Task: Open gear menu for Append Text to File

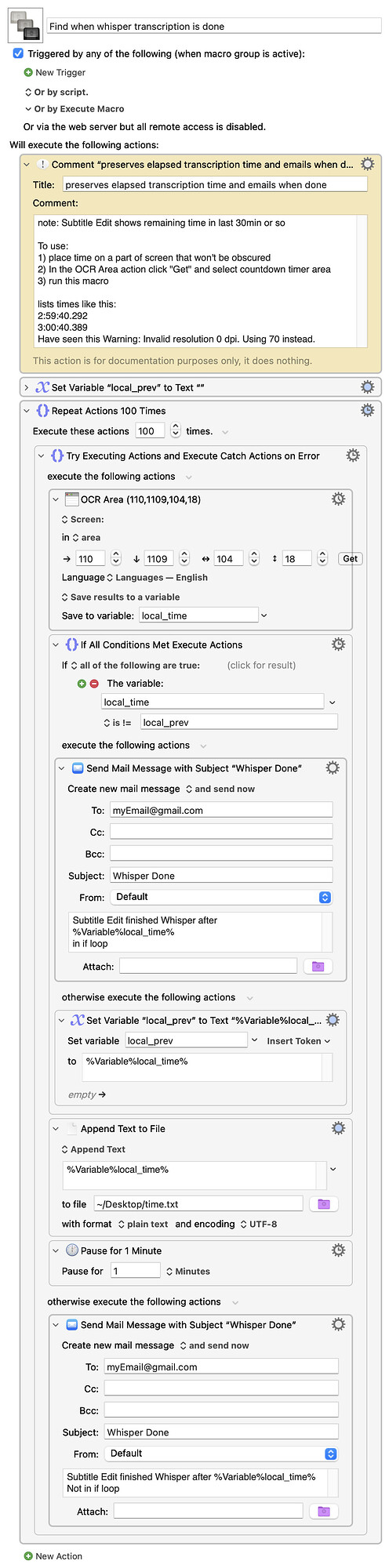Action: 338,1128
